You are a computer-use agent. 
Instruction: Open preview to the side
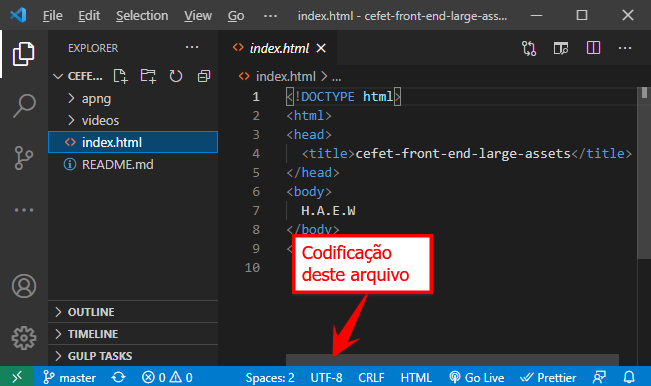pos(560,48)
